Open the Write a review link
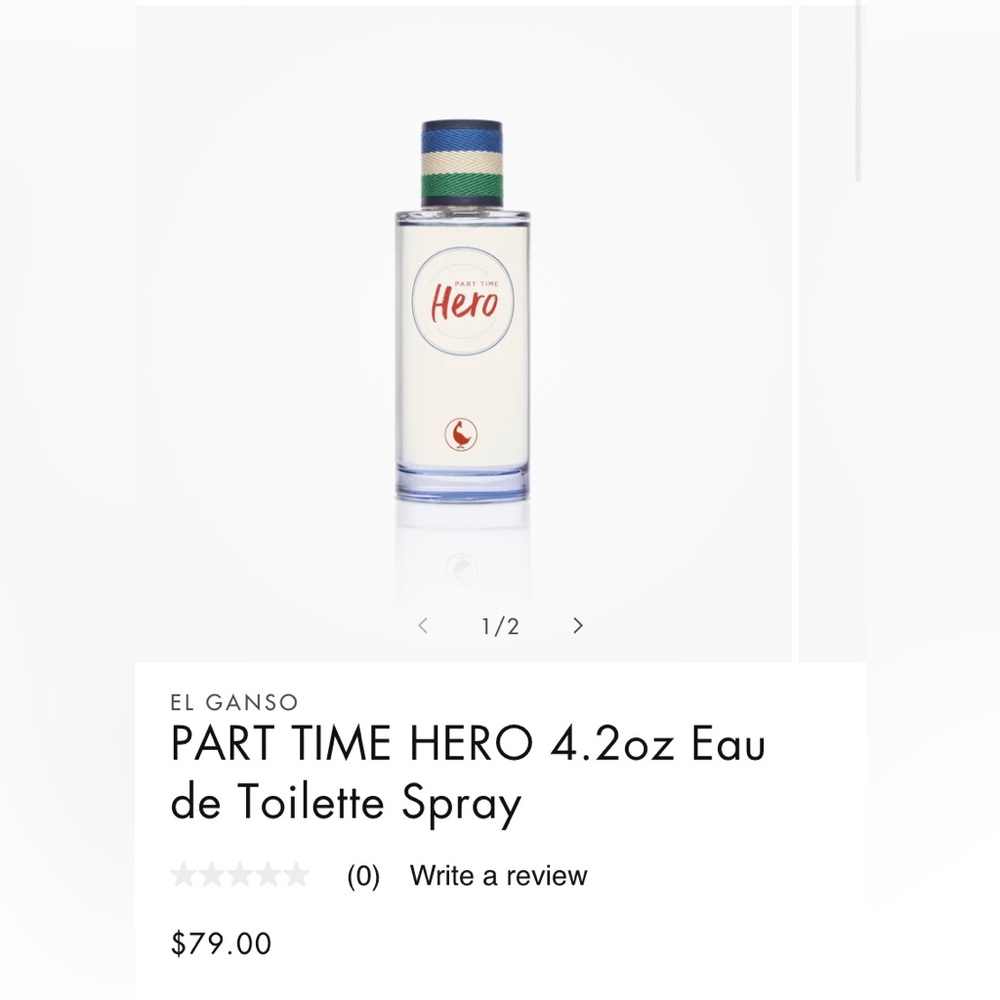1000x1000 pixels. pyautogui.click(x=497, y=875)
